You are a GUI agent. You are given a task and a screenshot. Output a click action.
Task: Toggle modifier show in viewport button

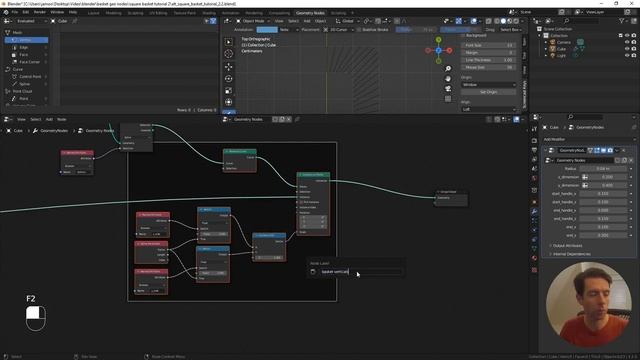(x=603, y=150)
